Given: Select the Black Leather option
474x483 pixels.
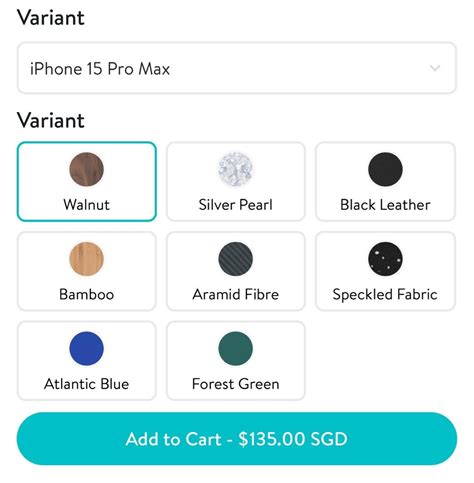Looking at the screenshot, I should coord(385,182).
